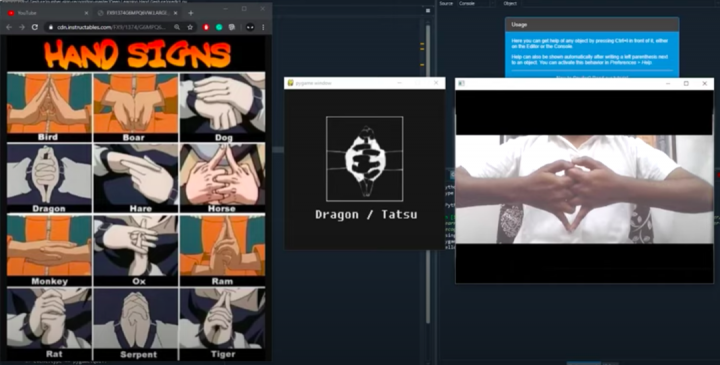This screenshot has width=720, height=365.
Task: Open the red browser extension icon
Action: point(206,28)
